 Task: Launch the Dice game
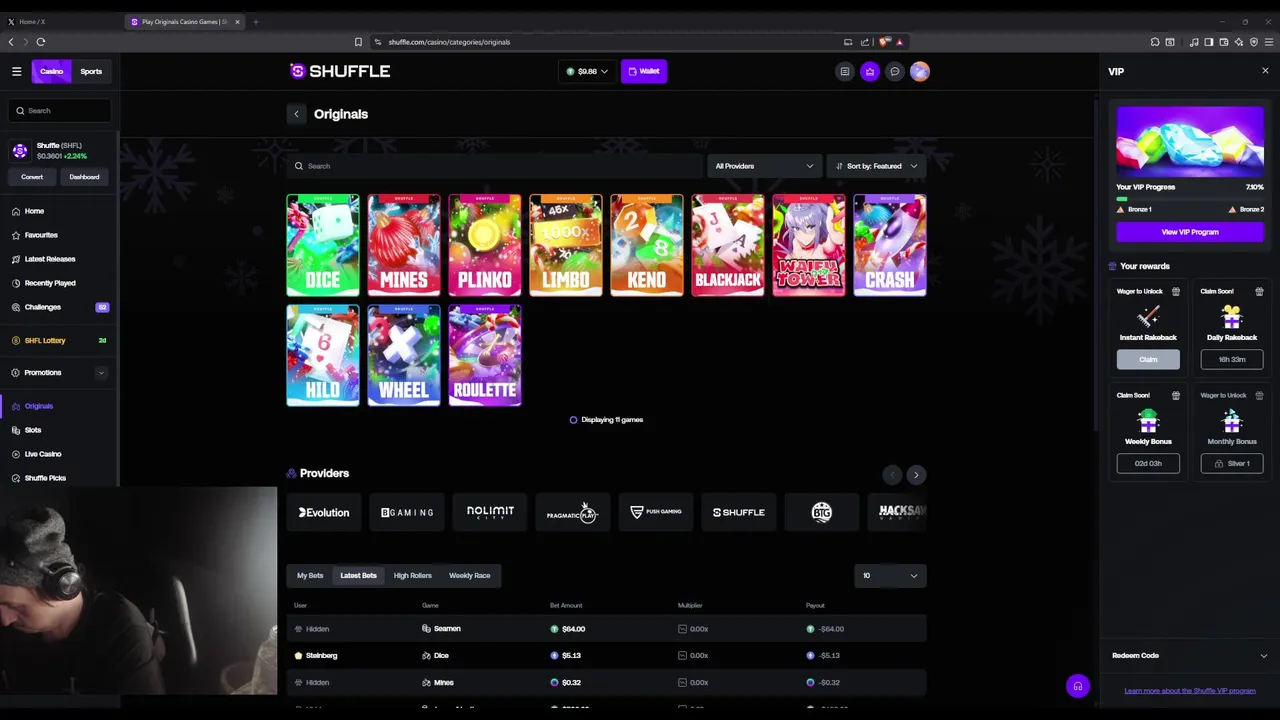pos(323,245)
